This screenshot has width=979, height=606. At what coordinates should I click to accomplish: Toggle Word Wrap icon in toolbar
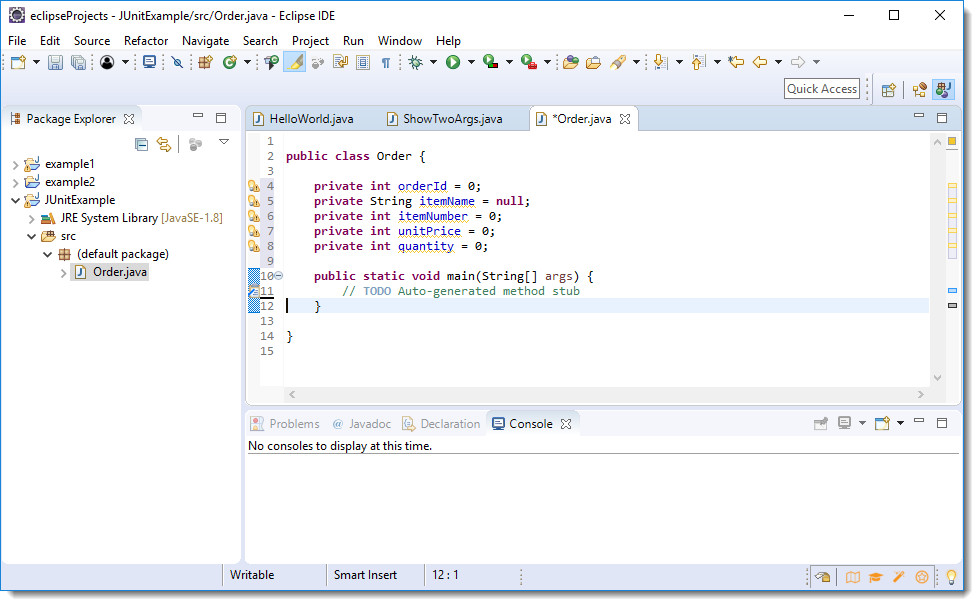point(340,62)
